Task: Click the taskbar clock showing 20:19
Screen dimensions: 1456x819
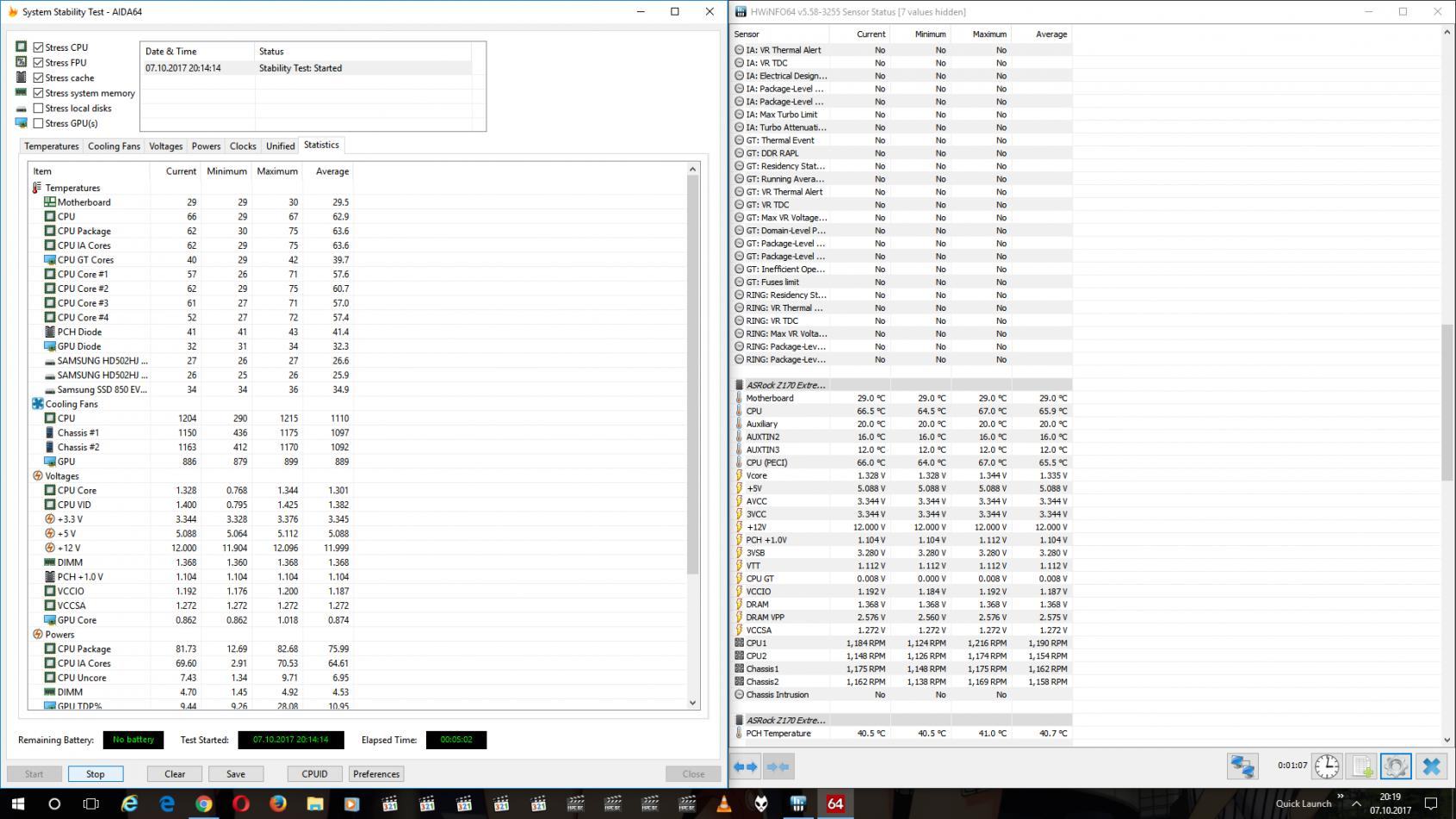Action: click(1390, 803)
